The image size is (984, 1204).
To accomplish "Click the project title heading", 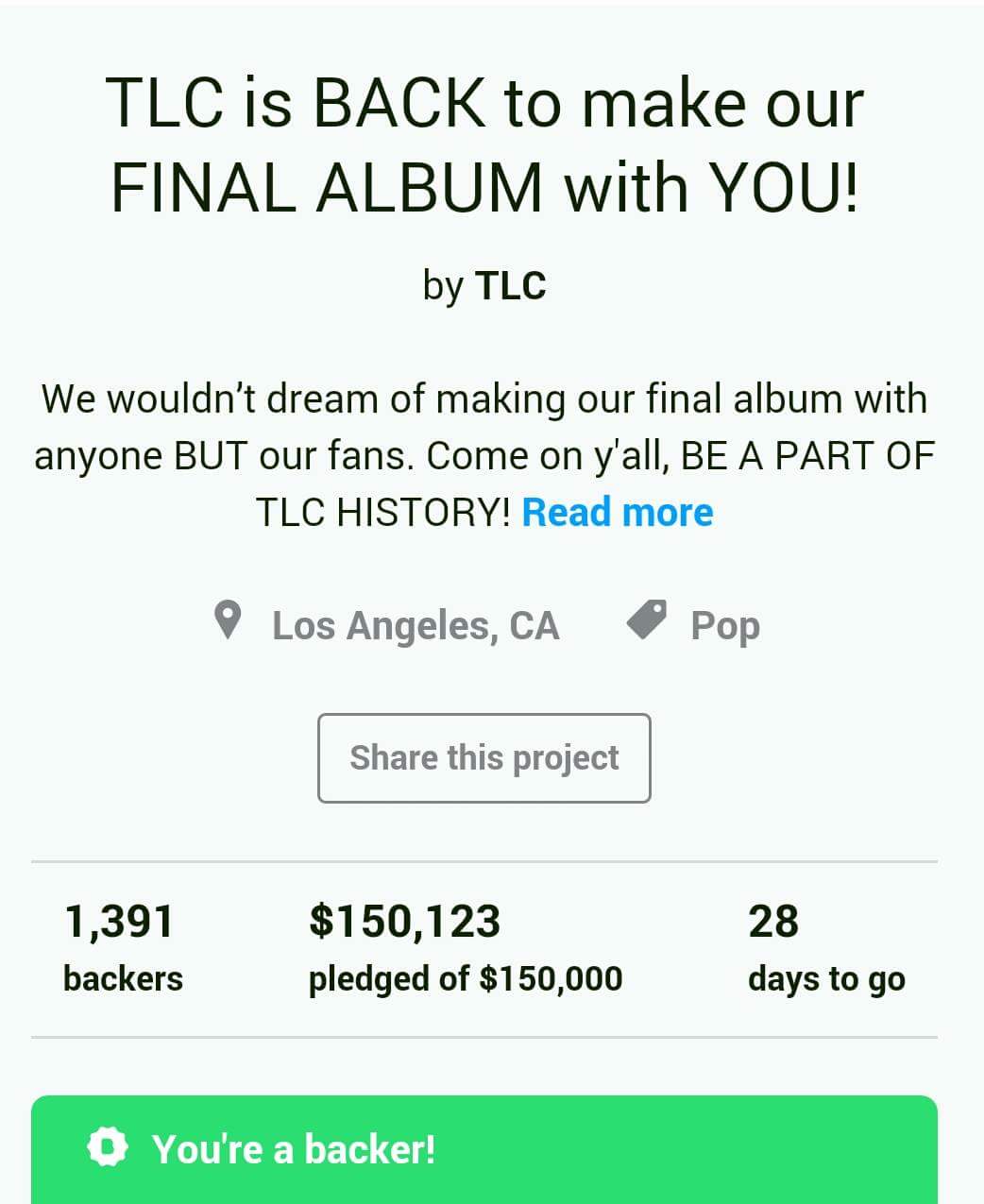I will coord(484,144).
